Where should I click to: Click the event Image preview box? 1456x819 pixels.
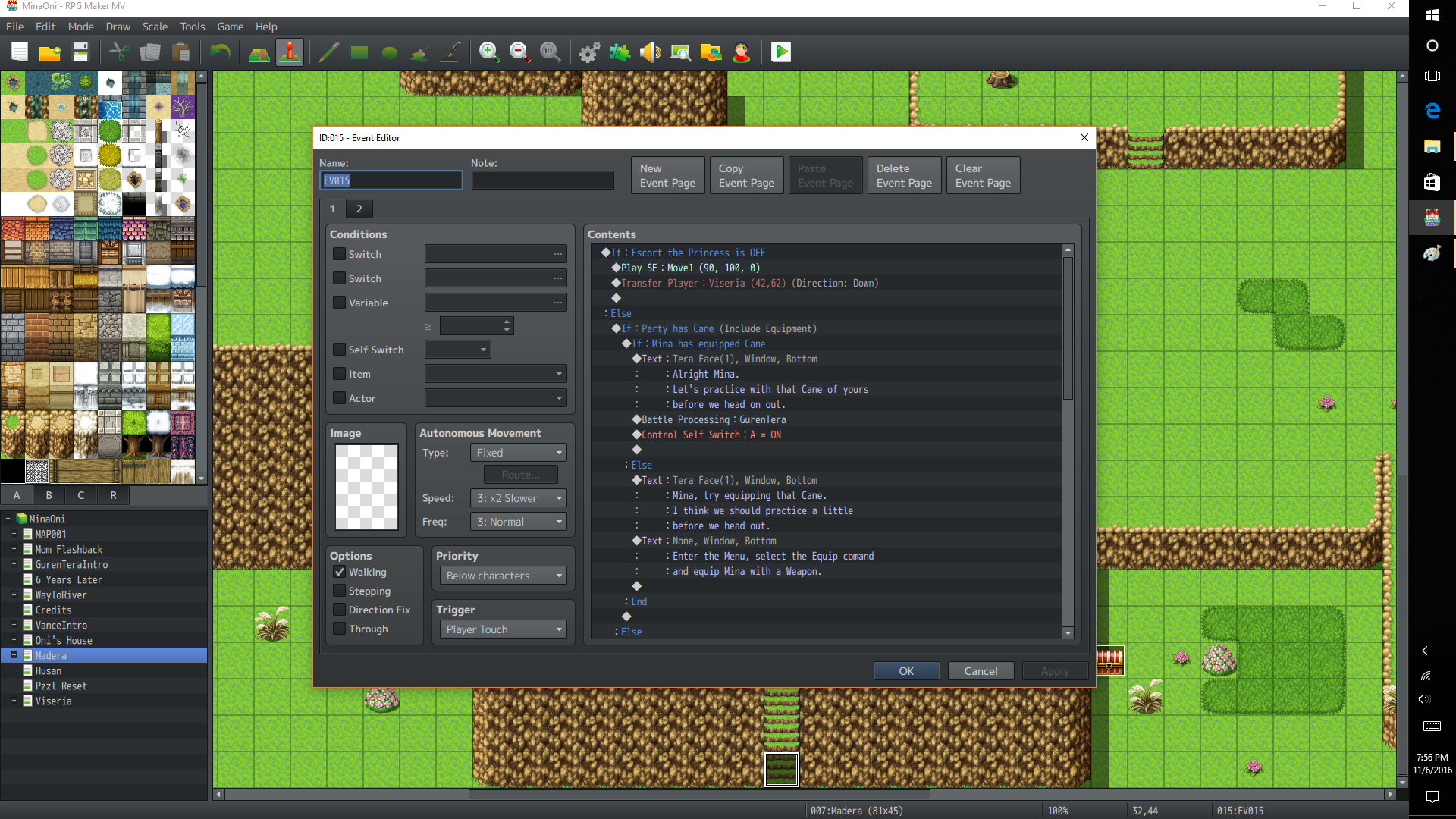(366, 487)
